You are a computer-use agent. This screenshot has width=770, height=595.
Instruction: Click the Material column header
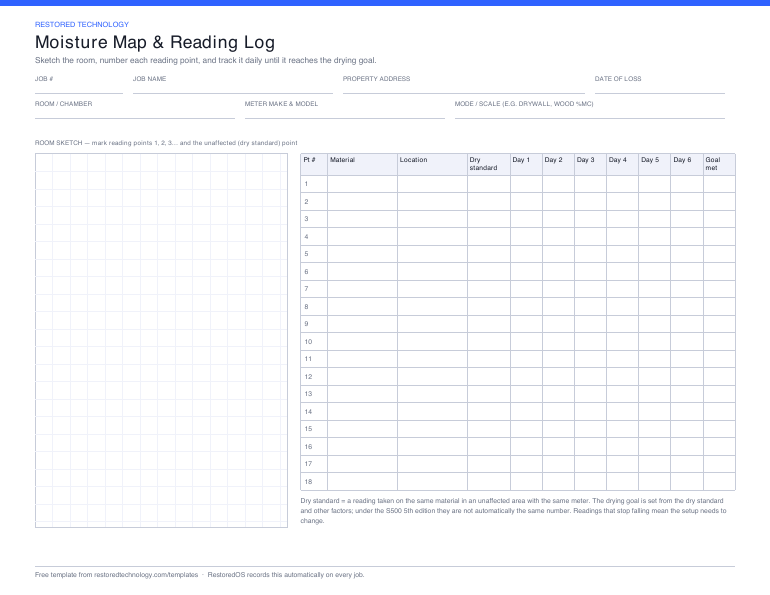[362, 164]
